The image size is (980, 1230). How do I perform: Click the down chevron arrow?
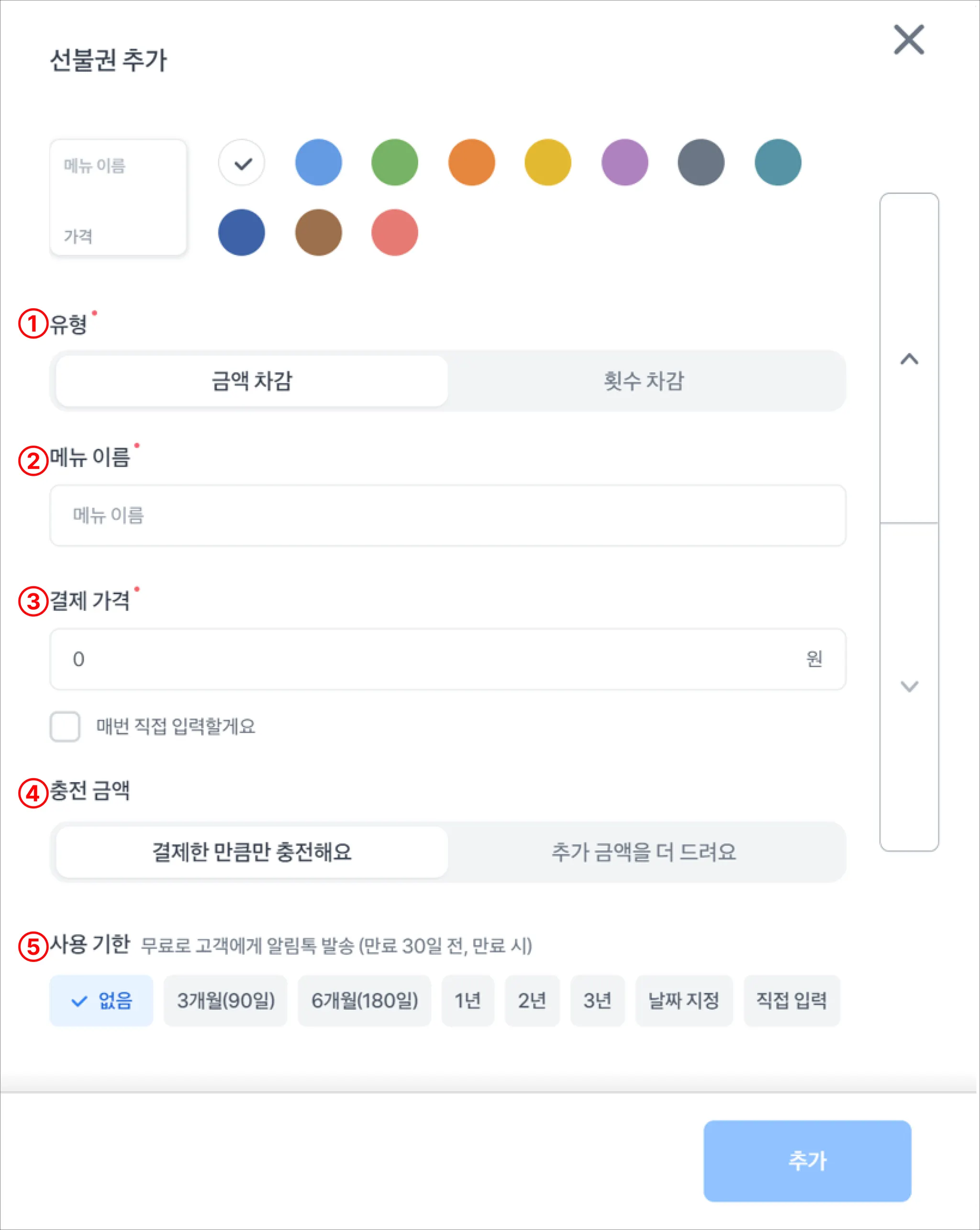pyautogui.click(x=909, y=686)
